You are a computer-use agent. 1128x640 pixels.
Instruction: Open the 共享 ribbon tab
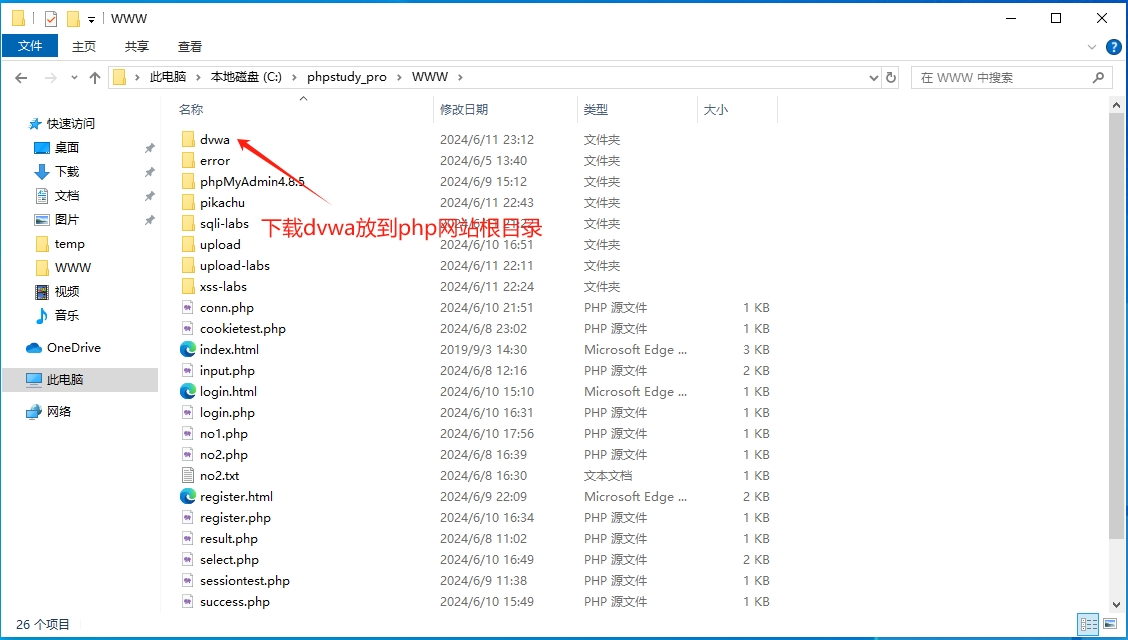[x=137, y=46]
